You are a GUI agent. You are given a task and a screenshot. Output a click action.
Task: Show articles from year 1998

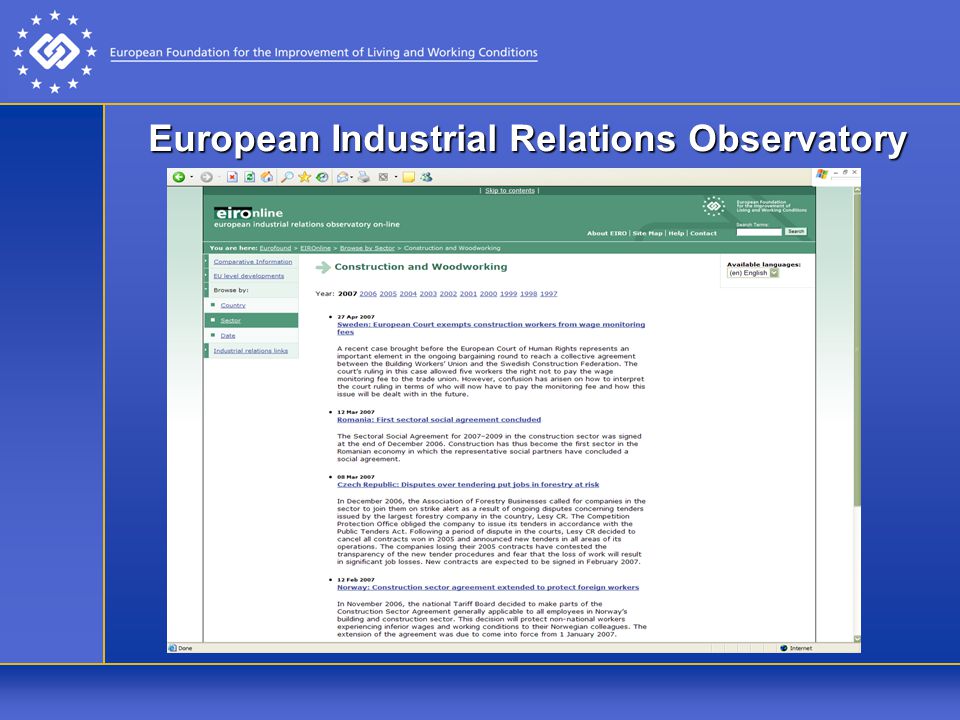(x=528, y=294)
